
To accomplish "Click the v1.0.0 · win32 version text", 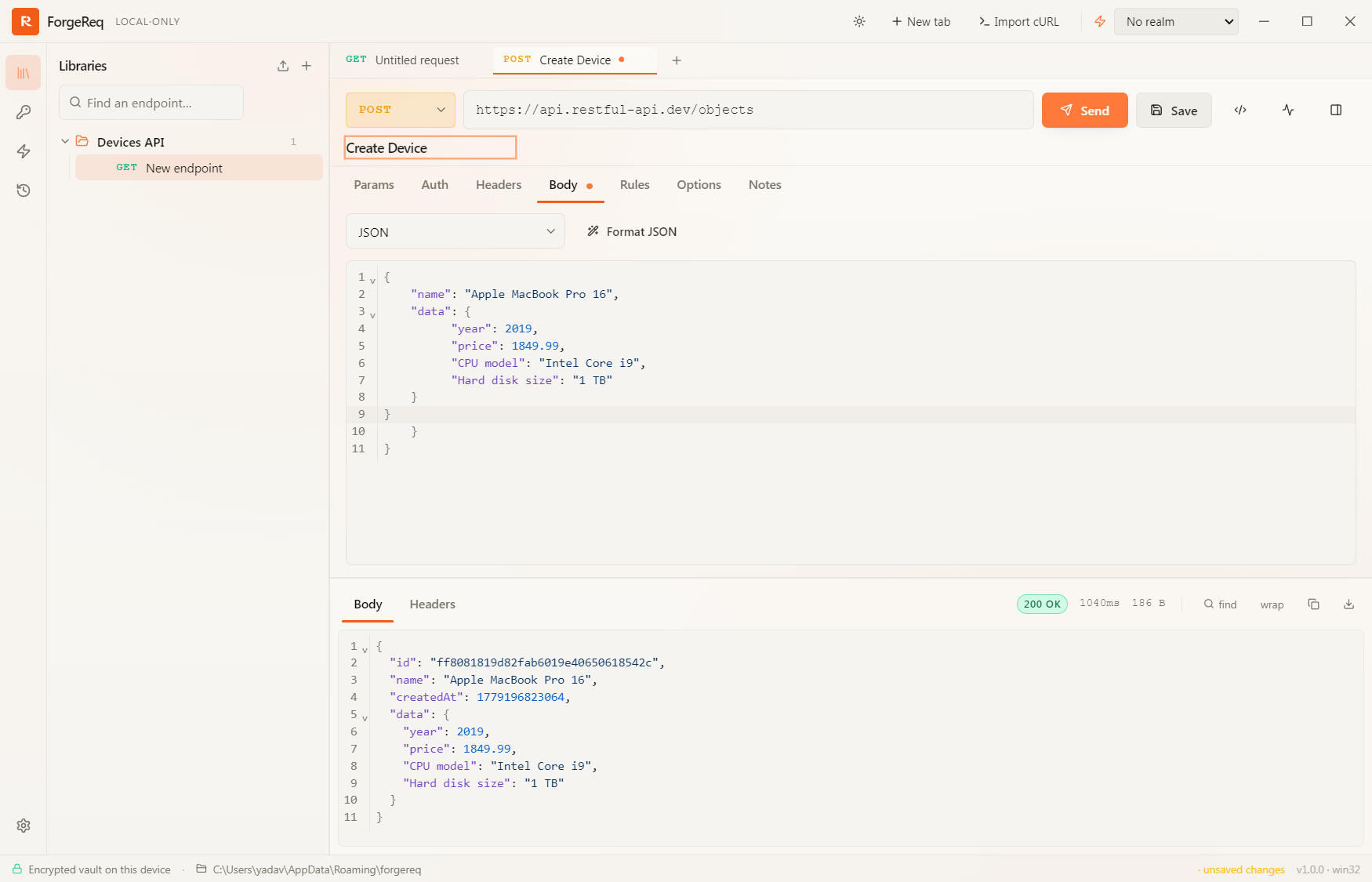I will (1328, 869).
